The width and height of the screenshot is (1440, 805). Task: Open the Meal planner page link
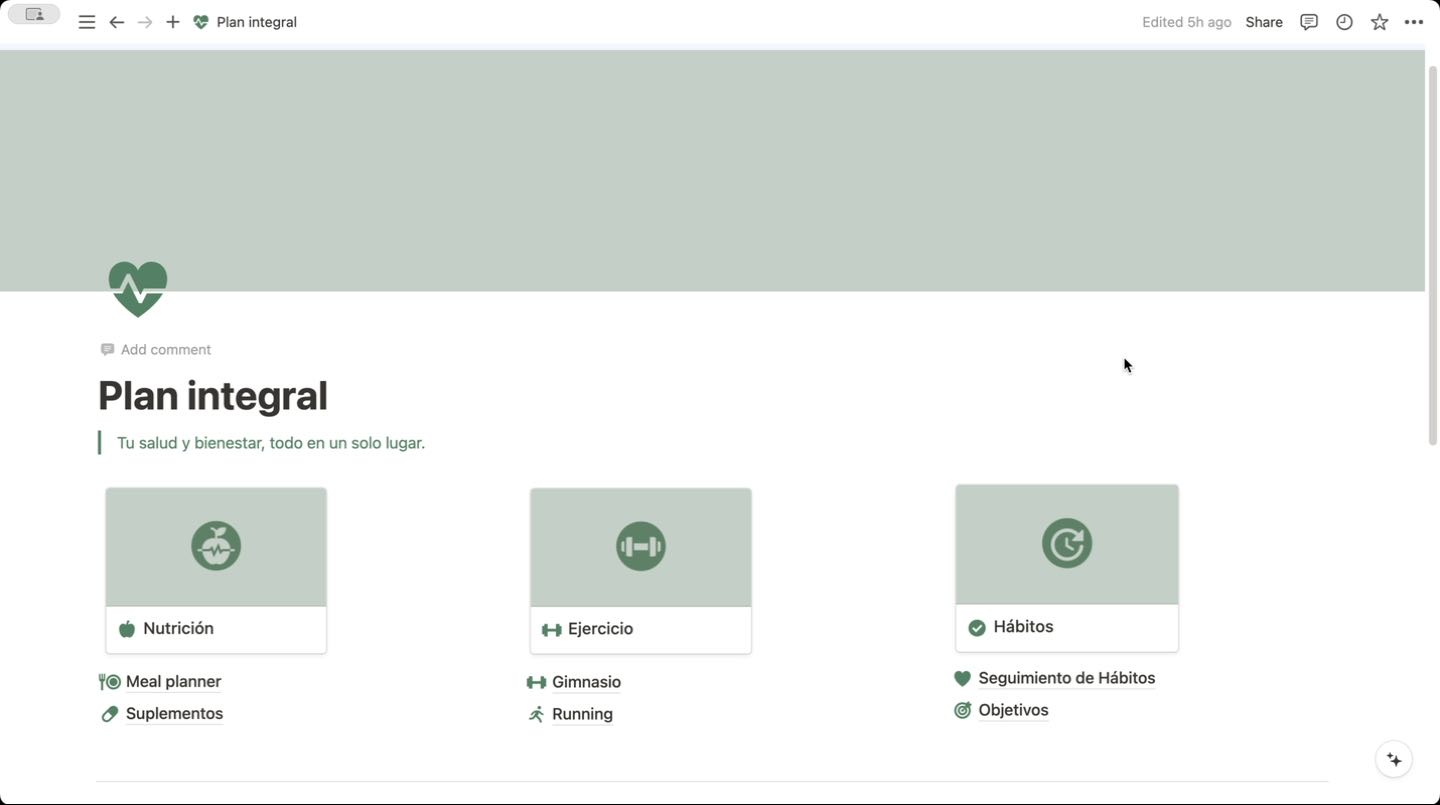click(x=173, y=682)
